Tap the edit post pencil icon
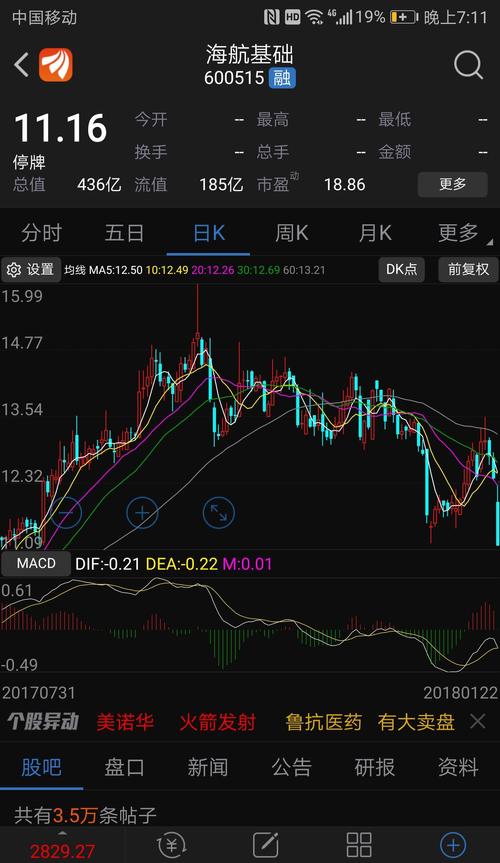The height and width of the screenshot is (863, 500). click(x=265, y=844)
